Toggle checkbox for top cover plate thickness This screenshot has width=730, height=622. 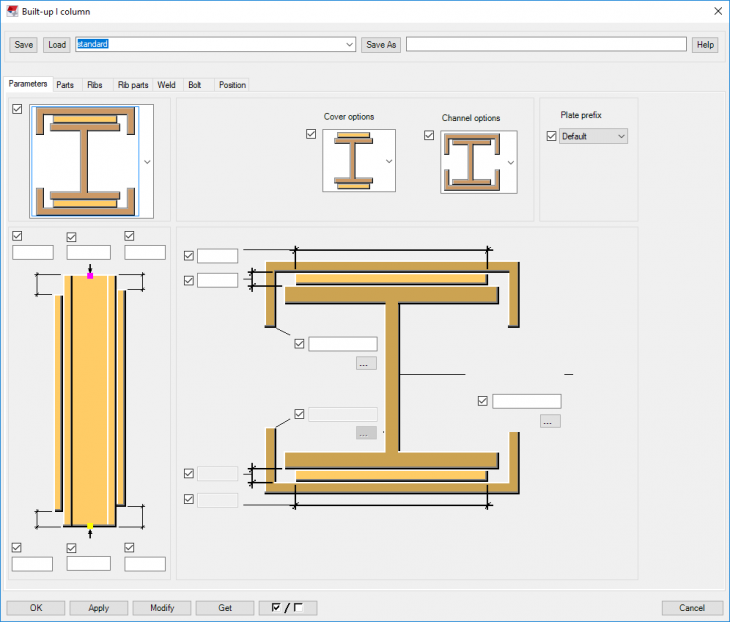pyautogui.click(x=189, y=280)
